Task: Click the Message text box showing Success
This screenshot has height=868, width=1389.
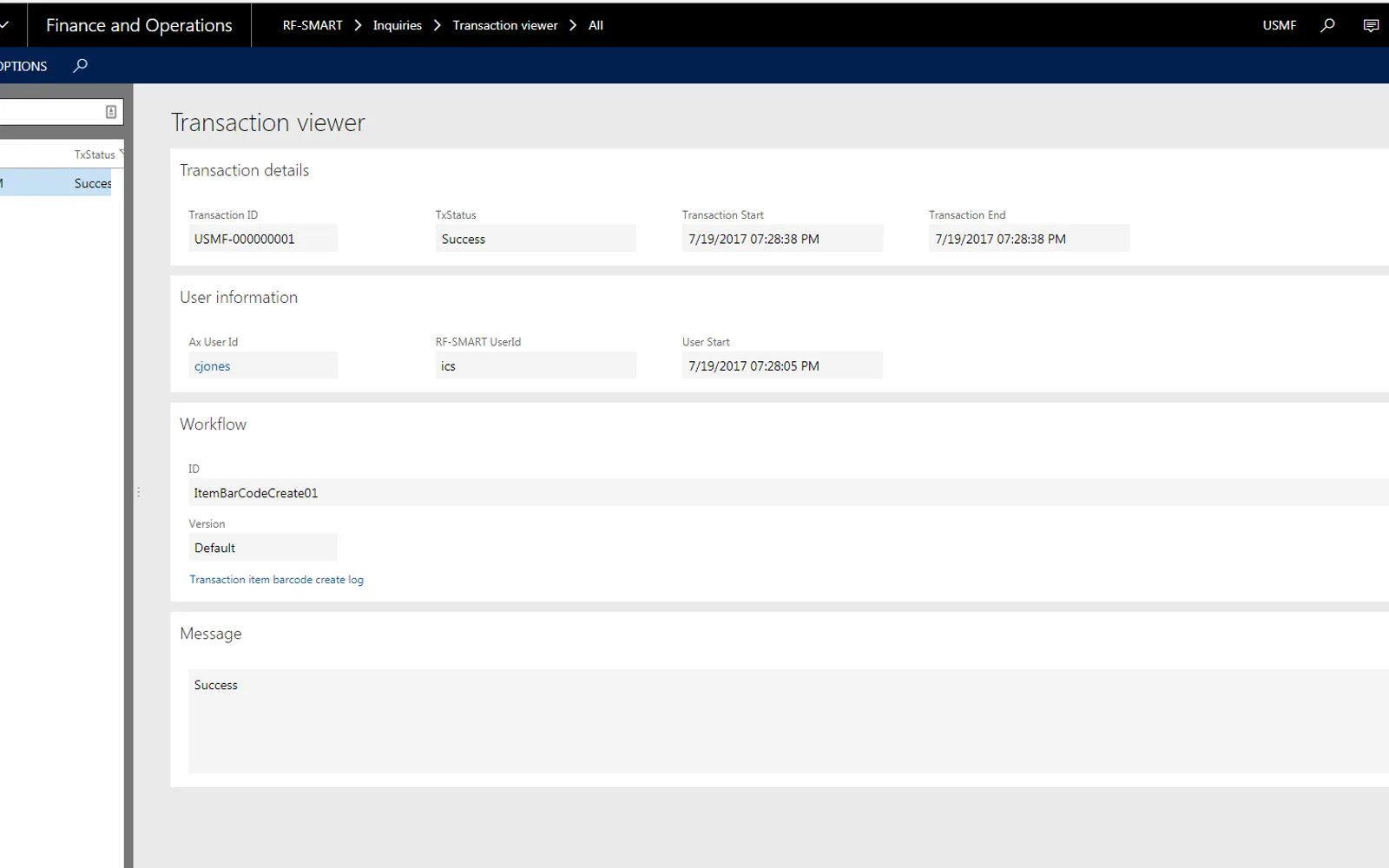Action: (788, 720)
